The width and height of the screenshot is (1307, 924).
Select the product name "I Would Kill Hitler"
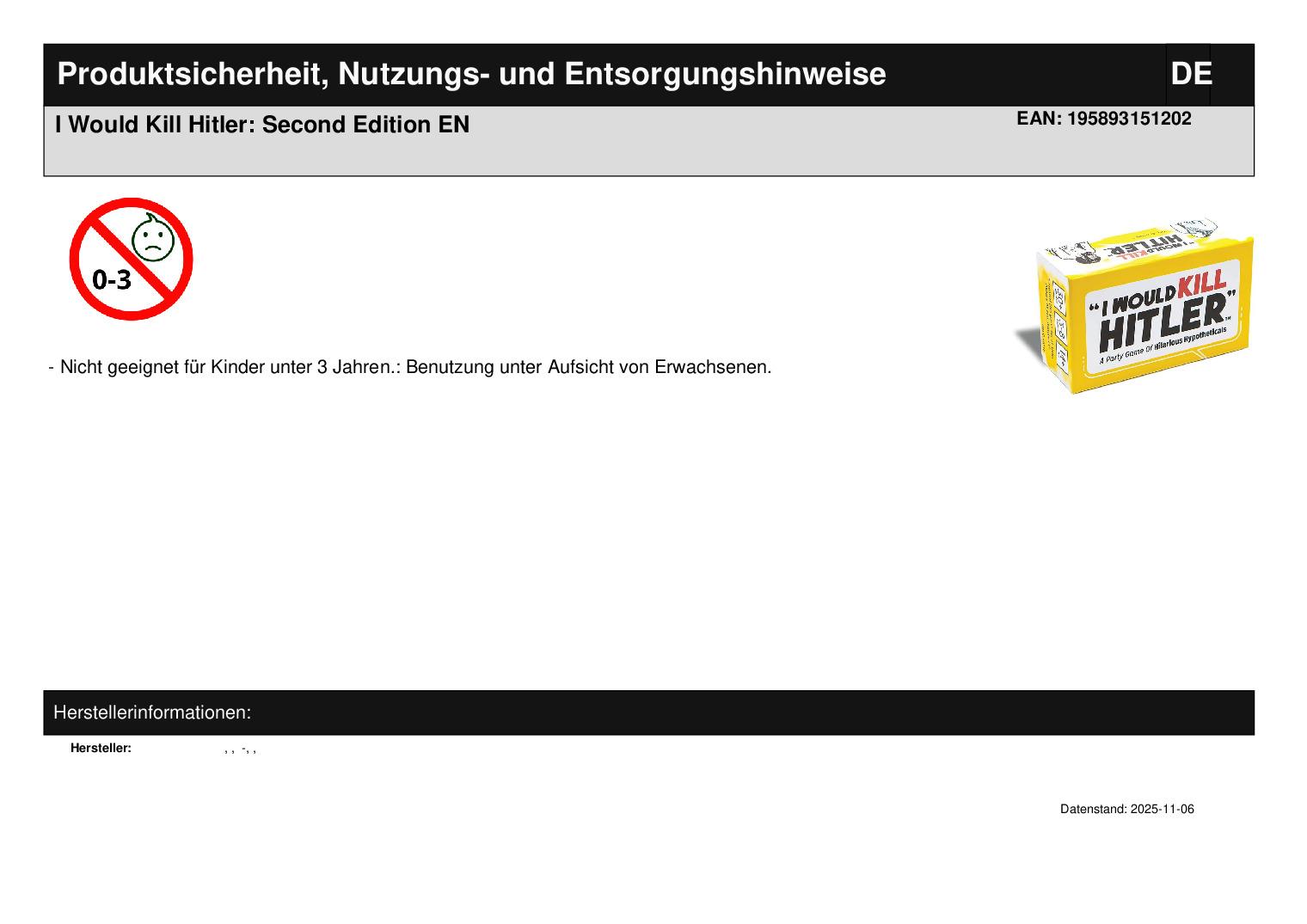pyautogui.click(x=155, y=125)
